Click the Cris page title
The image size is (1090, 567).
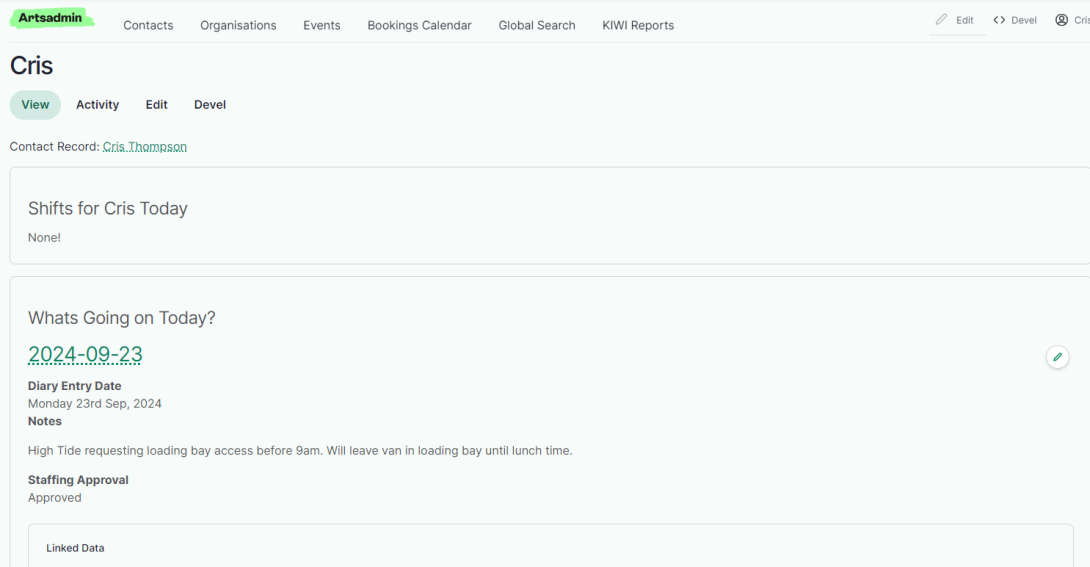pyautogui.click(x=31, y=66)
